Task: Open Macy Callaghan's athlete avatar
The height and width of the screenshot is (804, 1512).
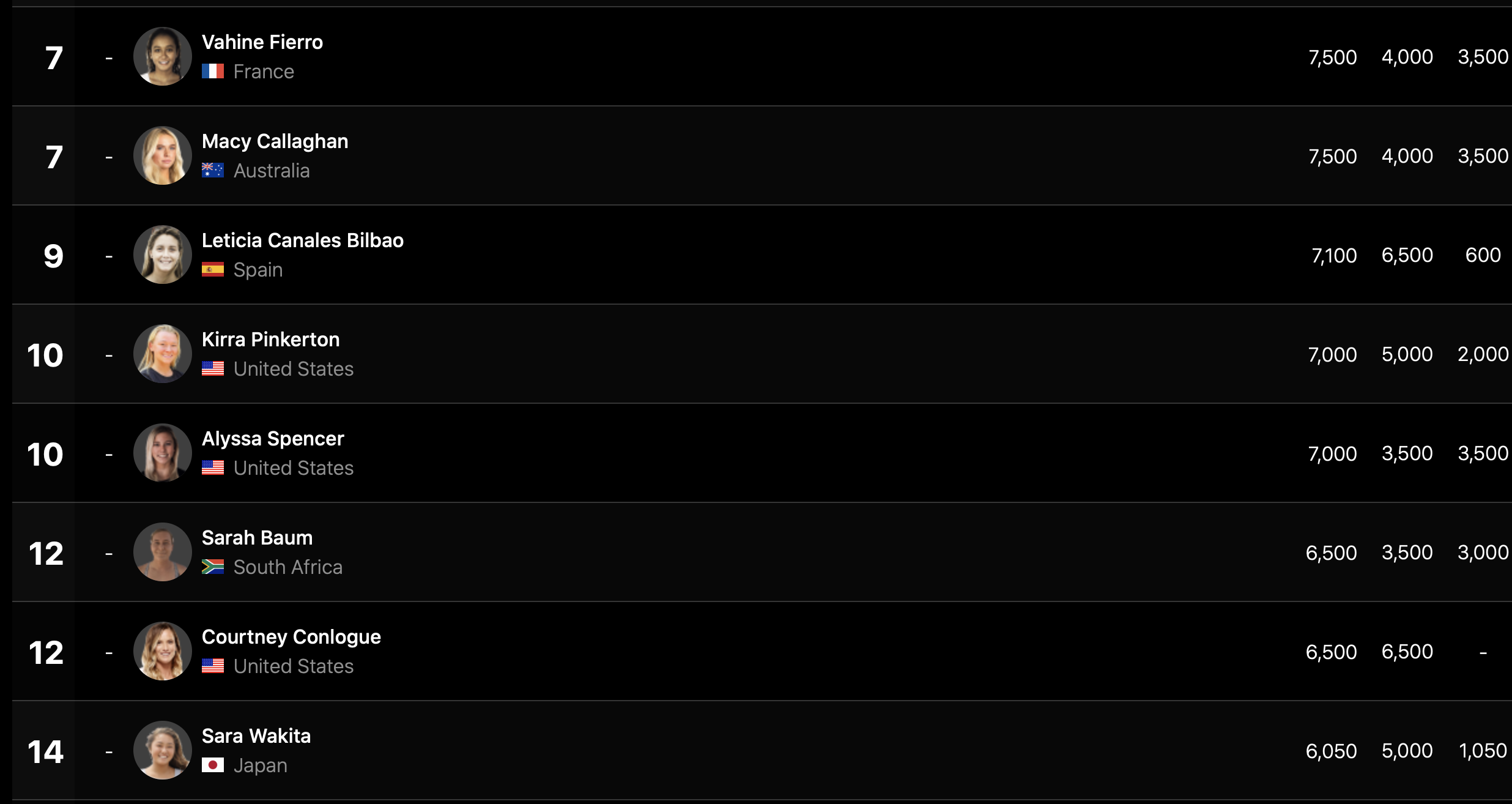Action: pos(163,155)
